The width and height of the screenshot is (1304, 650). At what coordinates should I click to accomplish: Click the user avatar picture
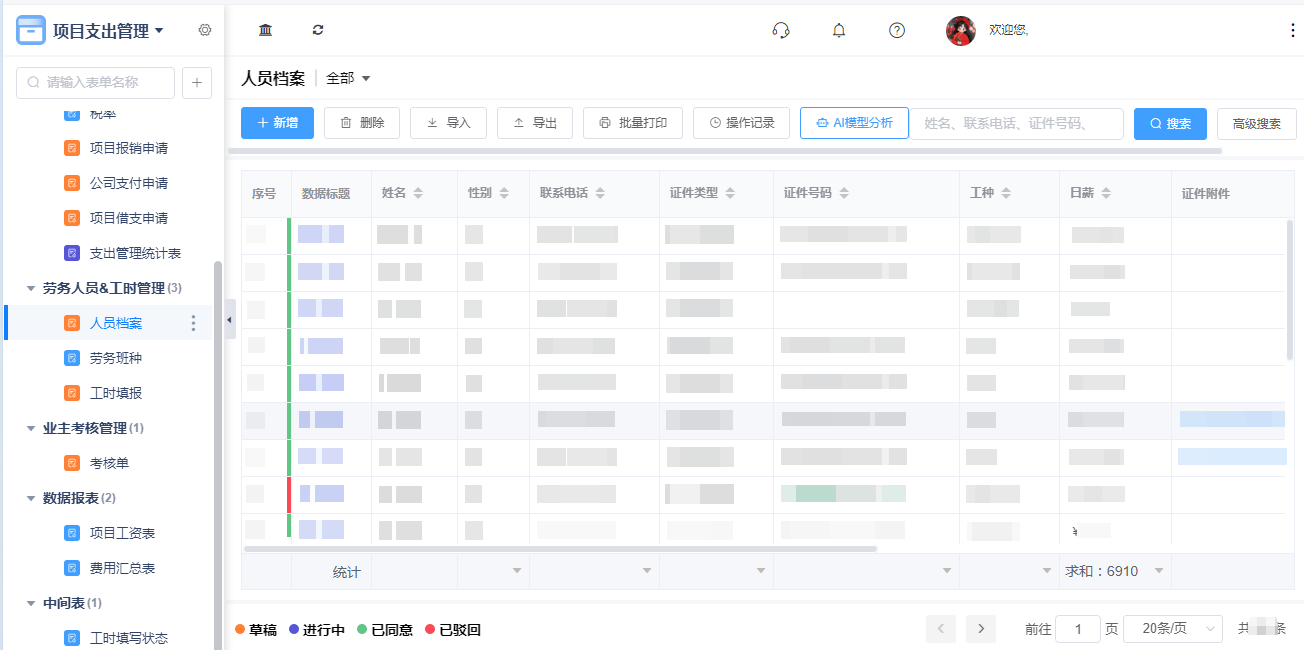(x=961, y=31)
